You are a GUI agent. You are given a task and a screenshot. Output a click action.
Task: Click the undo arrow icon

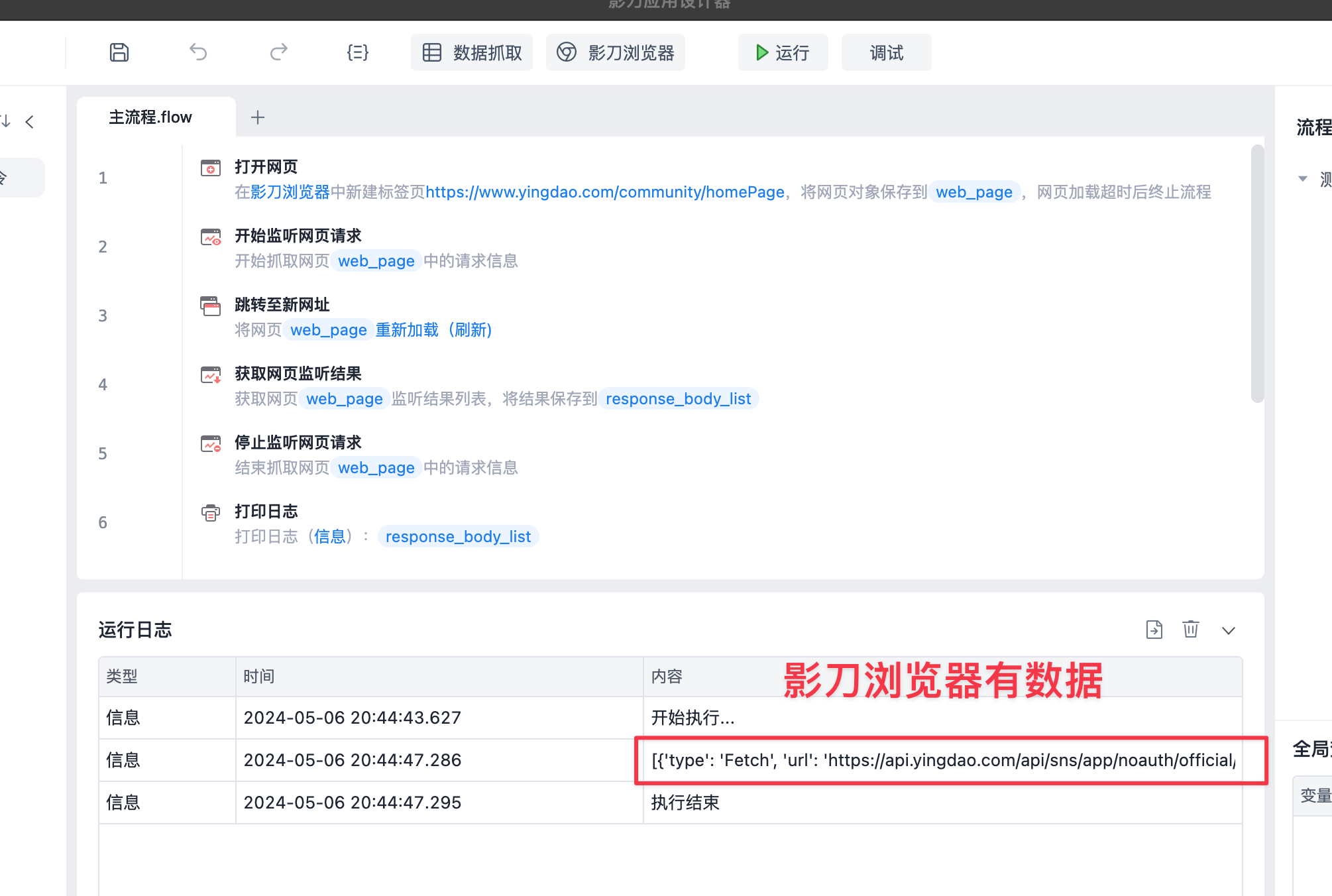[198, 52]
